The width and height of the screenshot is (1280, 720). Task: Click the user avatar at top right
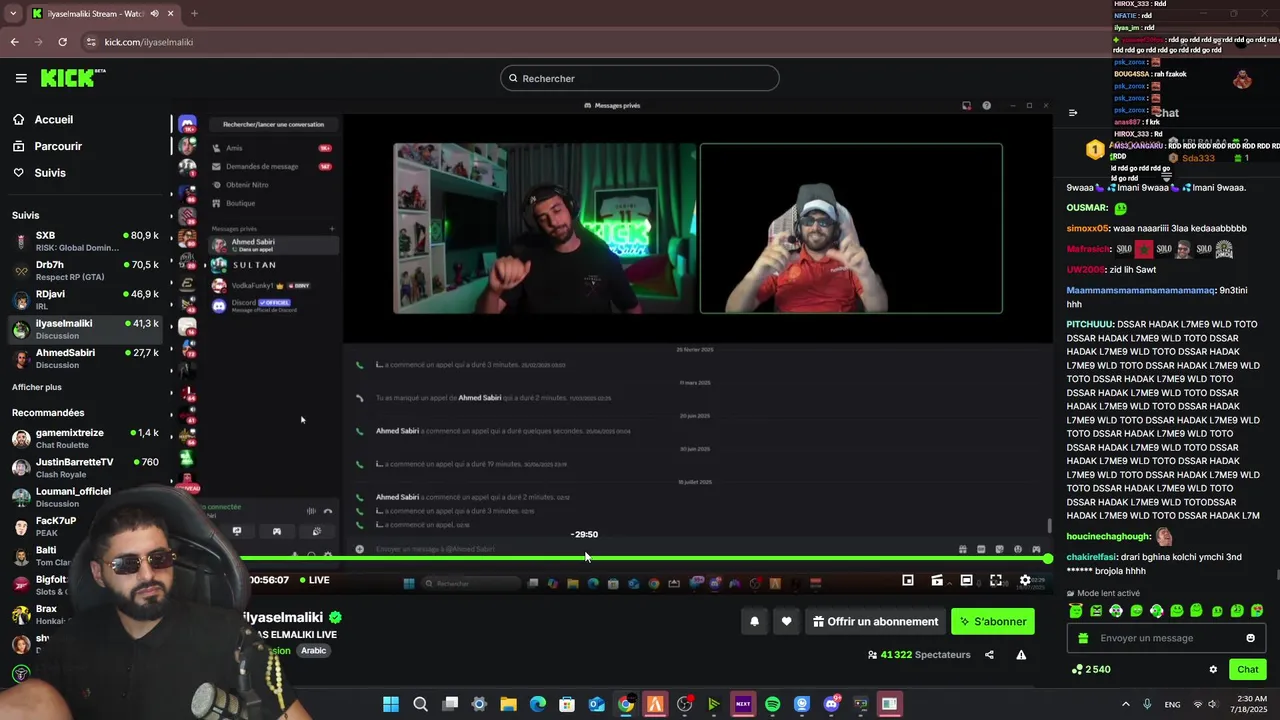pyautogui.click(x=1242, y=80)
